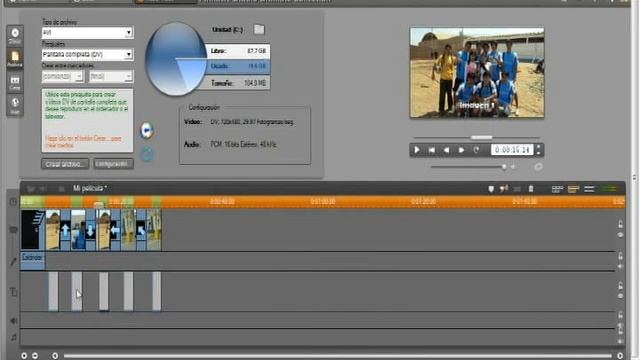This screenshot has height=360, width=640.
Task: Increase timecode with up stepper arrow
Action: pos(538,147)
